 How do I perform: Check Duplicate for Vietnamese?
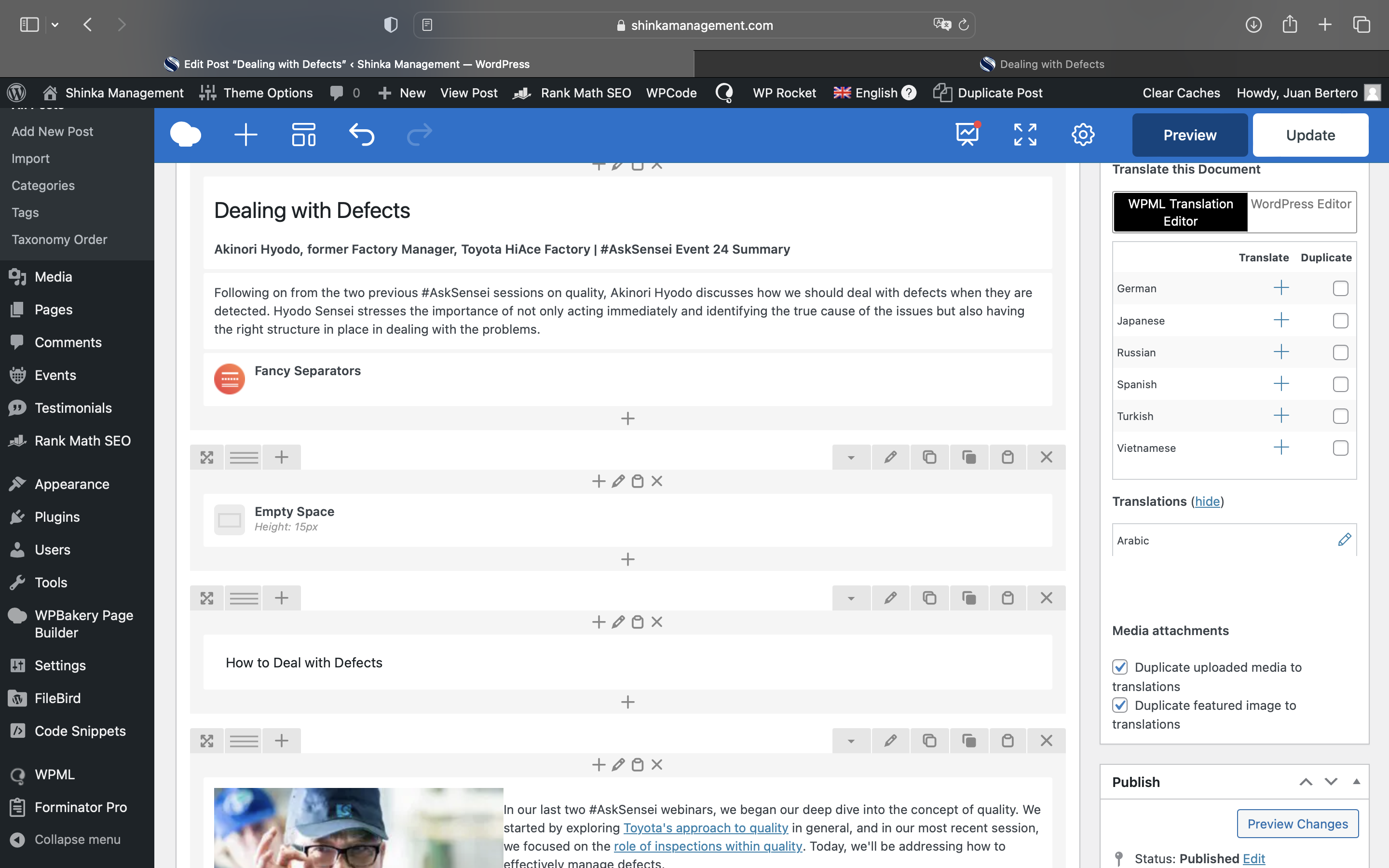[x=1340, y=448]
